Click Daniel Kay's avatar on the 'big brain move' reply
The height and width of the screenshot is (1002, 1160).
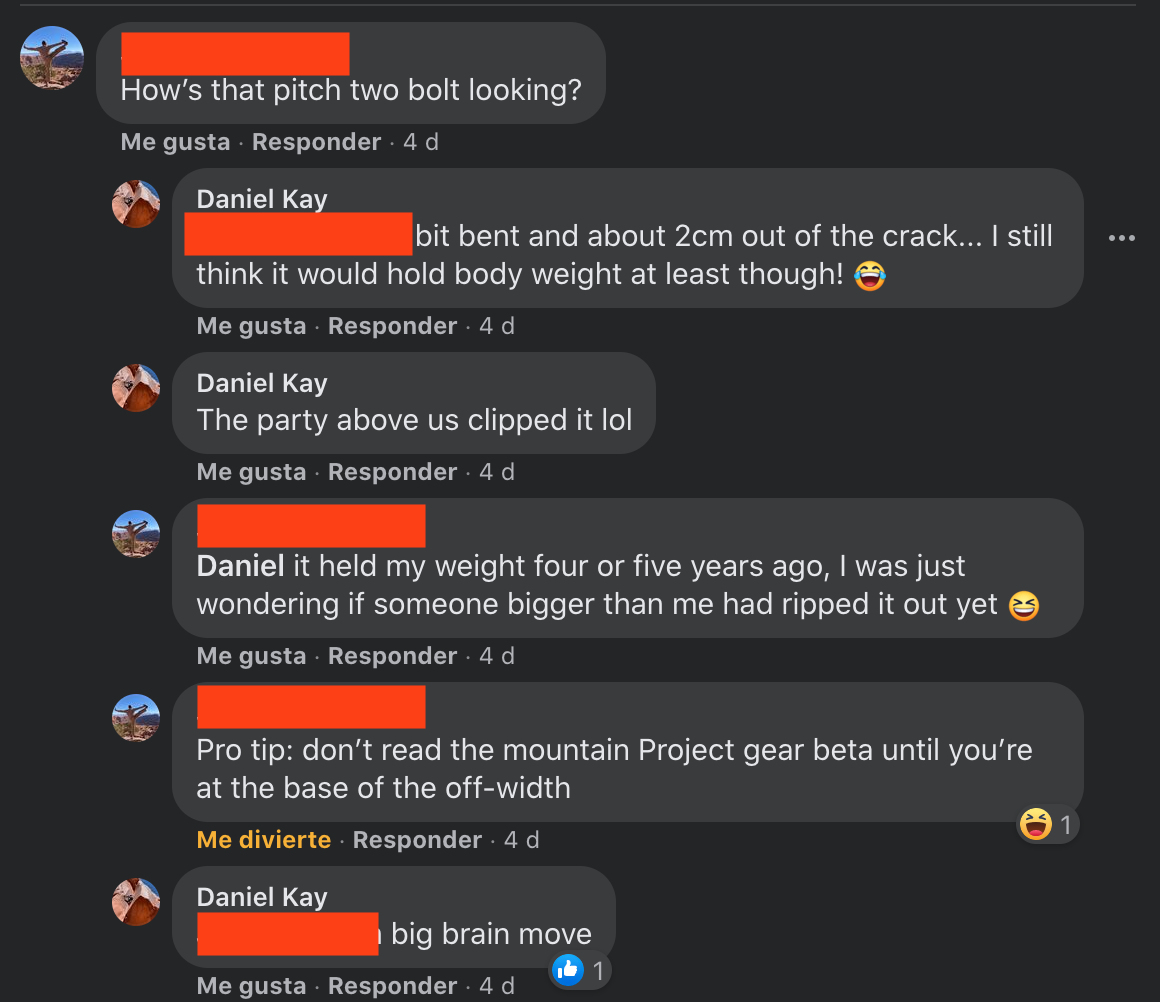(x=136, y=902)
